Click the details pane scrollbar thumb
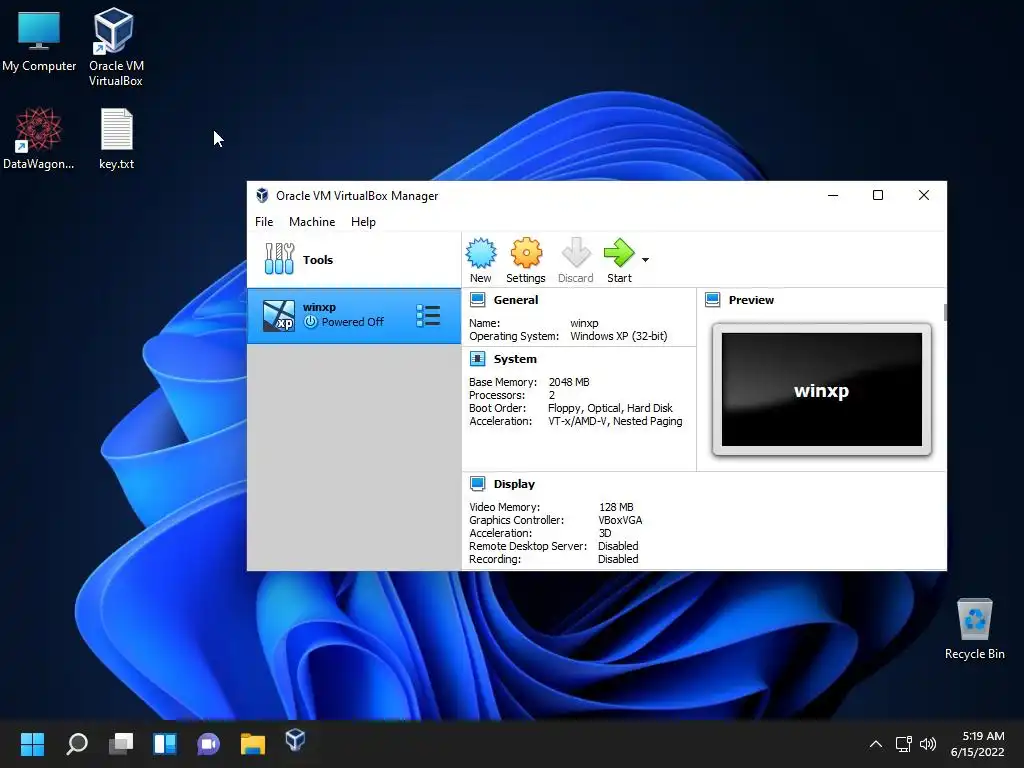Screen dimensions: 1024x768 [944, 313]
